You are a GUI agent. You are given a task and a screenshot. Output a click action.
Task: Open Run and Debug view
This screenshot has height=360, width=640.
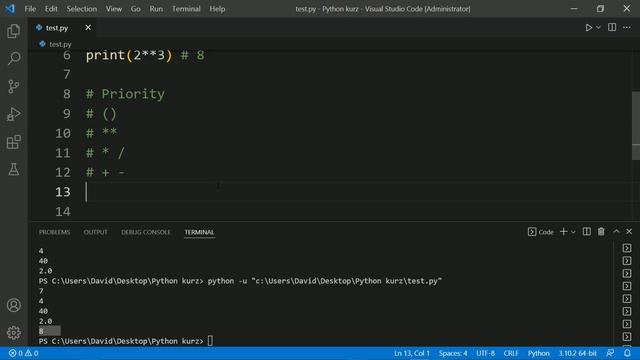[x=13, y=114]
